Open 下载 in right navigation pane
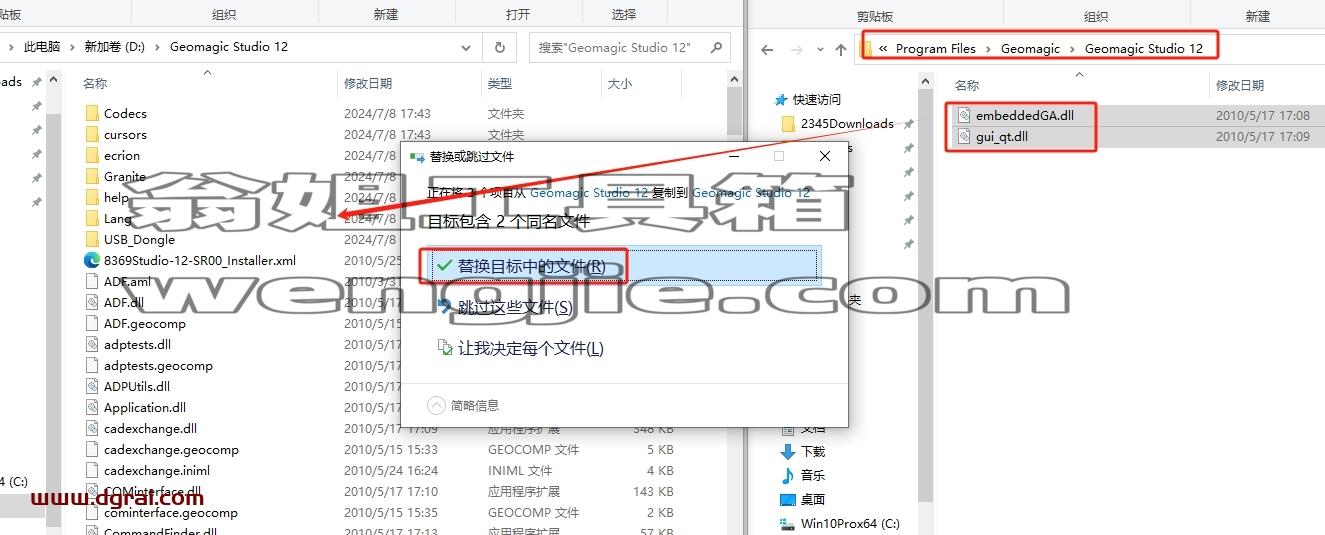 tap(813, 451)
